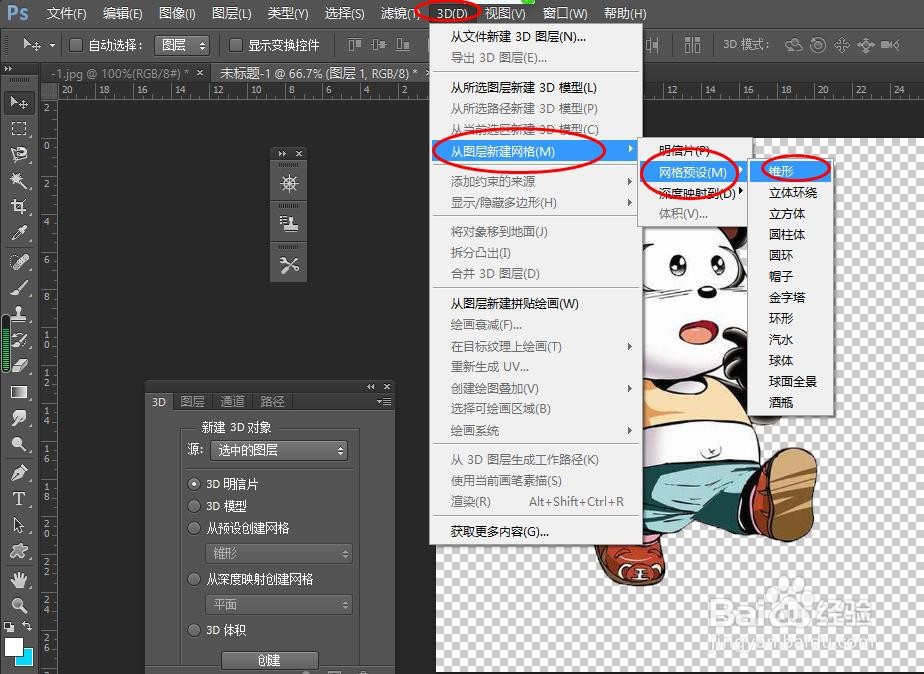
Task: Choose 从文件新建 3D 图层 menu item
Action: 536,37
